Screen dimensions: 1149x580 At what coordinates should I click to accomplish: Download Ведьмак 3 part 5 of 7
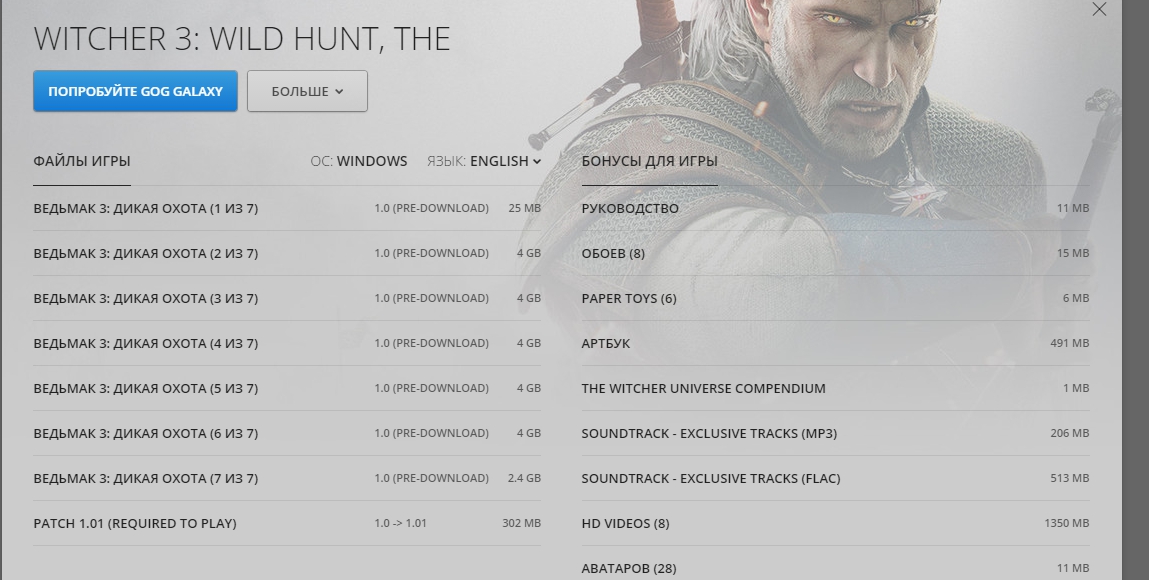[146, 389]
